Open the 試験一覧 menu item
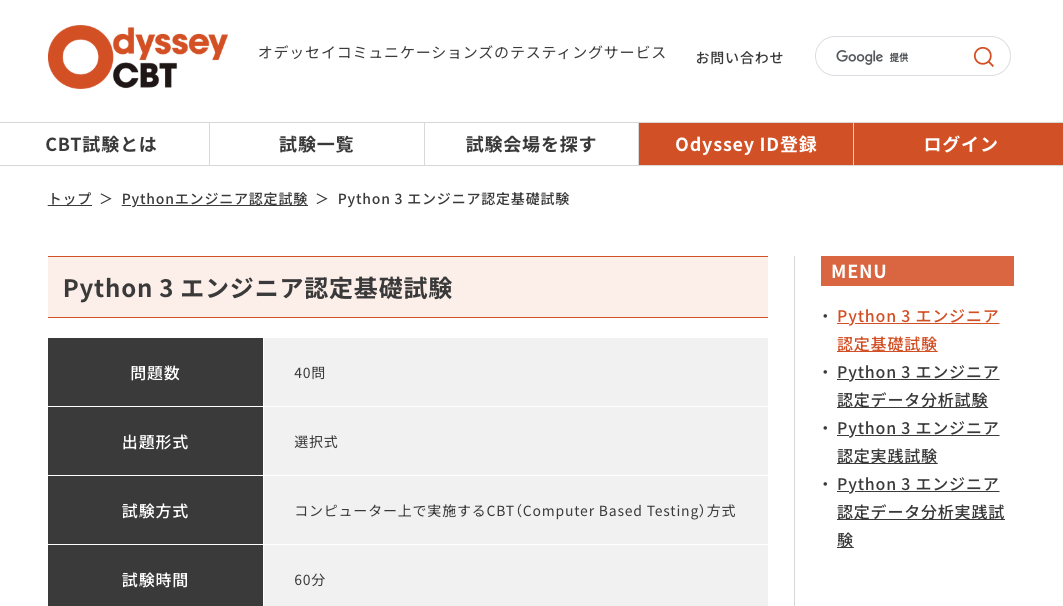The height and width of the screenshot is (606, 1063). (317, 144)
